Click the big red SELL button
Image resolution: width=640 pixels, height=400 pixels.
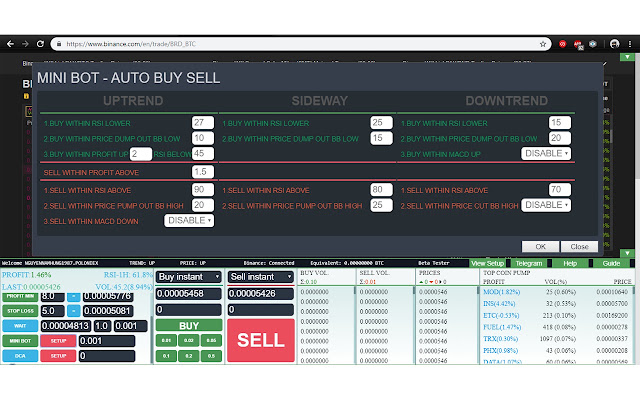260,340
